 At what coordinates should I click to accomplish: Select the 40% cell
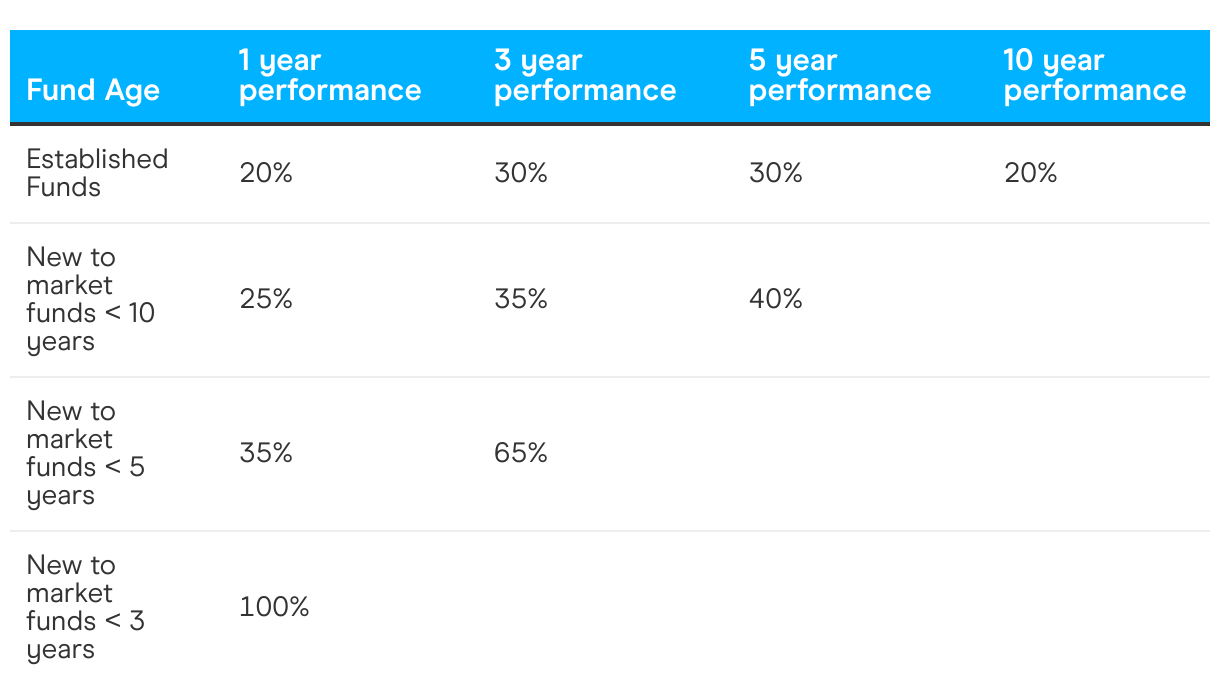(776, 299)
